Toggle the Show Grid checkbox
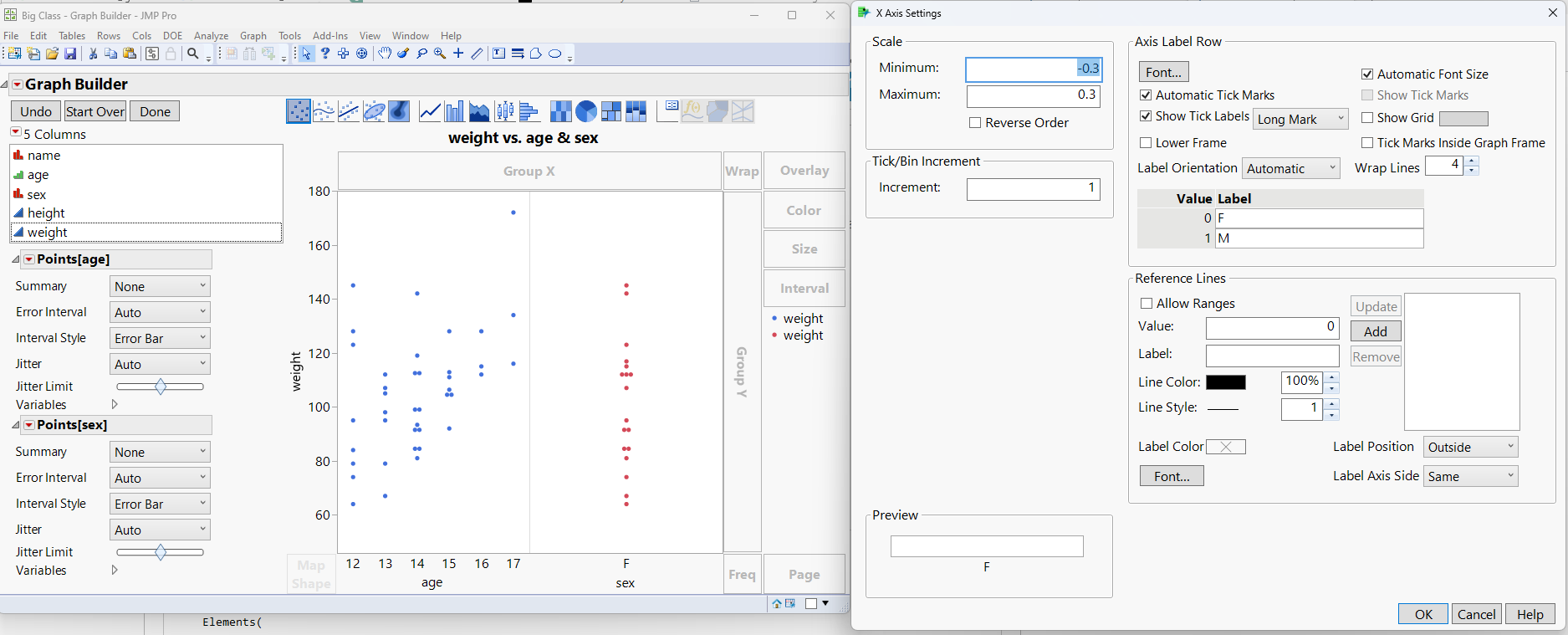1568x635 pixels. pyautogui.click(x=1367, y=118)
